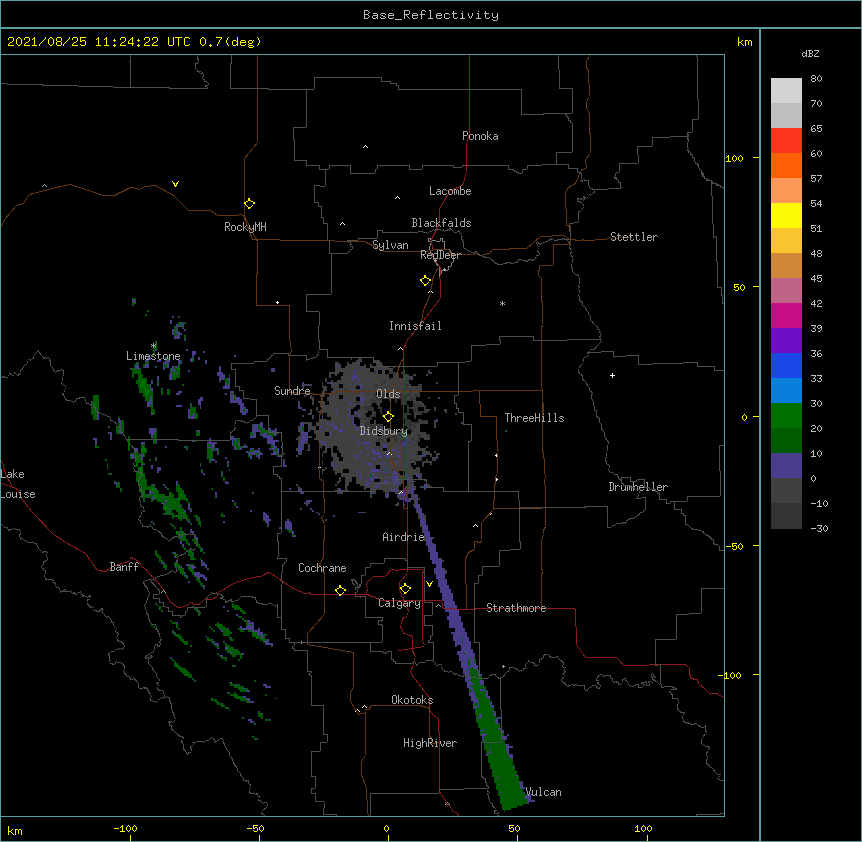
Task: Click the Limestone label
Action: (x=153, y=356)
